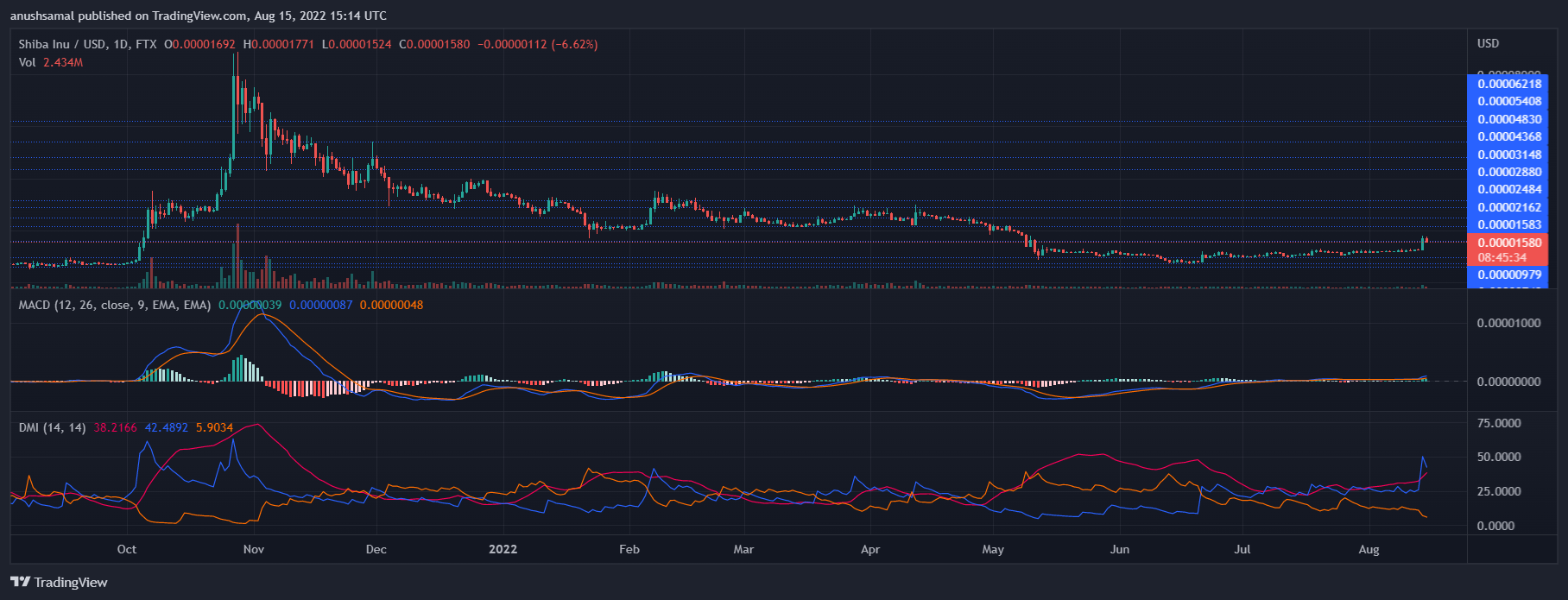Click the Apr label on the time axis
Viewport: 1568px width, 600px height.
click(870, 549)
